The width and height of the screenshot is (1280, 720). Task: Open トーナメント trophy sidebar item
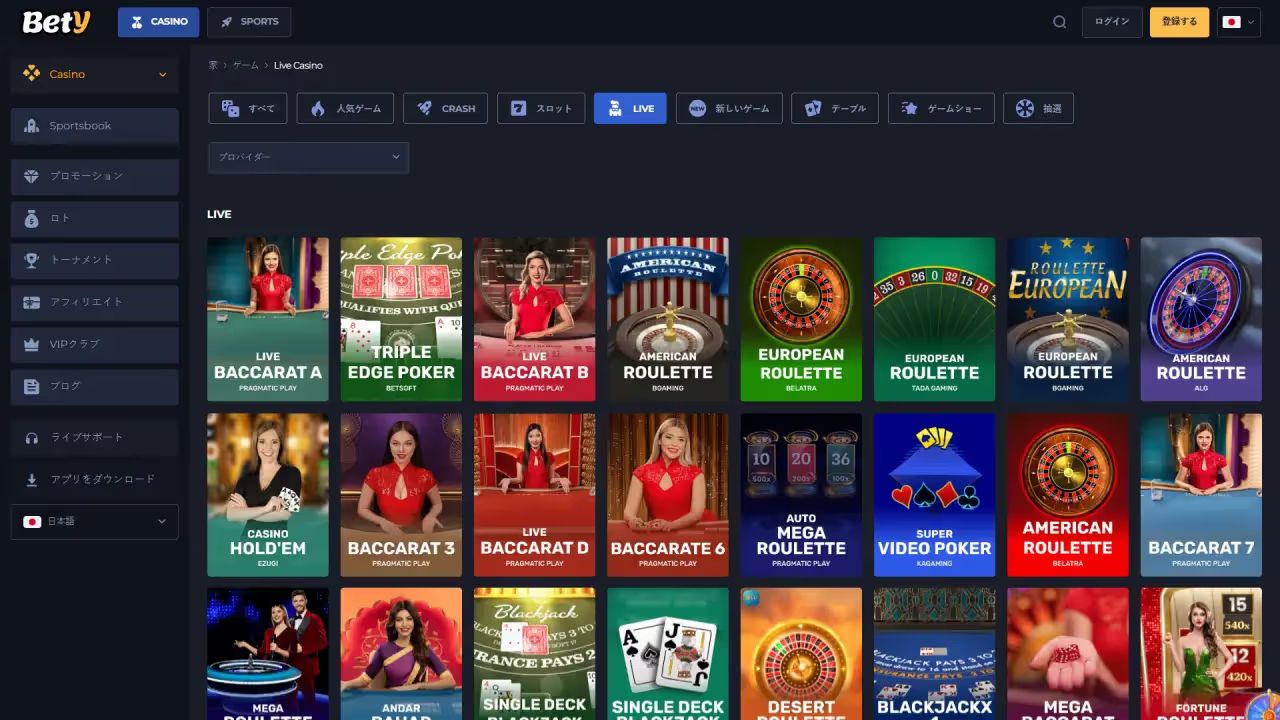coord(95,260)
